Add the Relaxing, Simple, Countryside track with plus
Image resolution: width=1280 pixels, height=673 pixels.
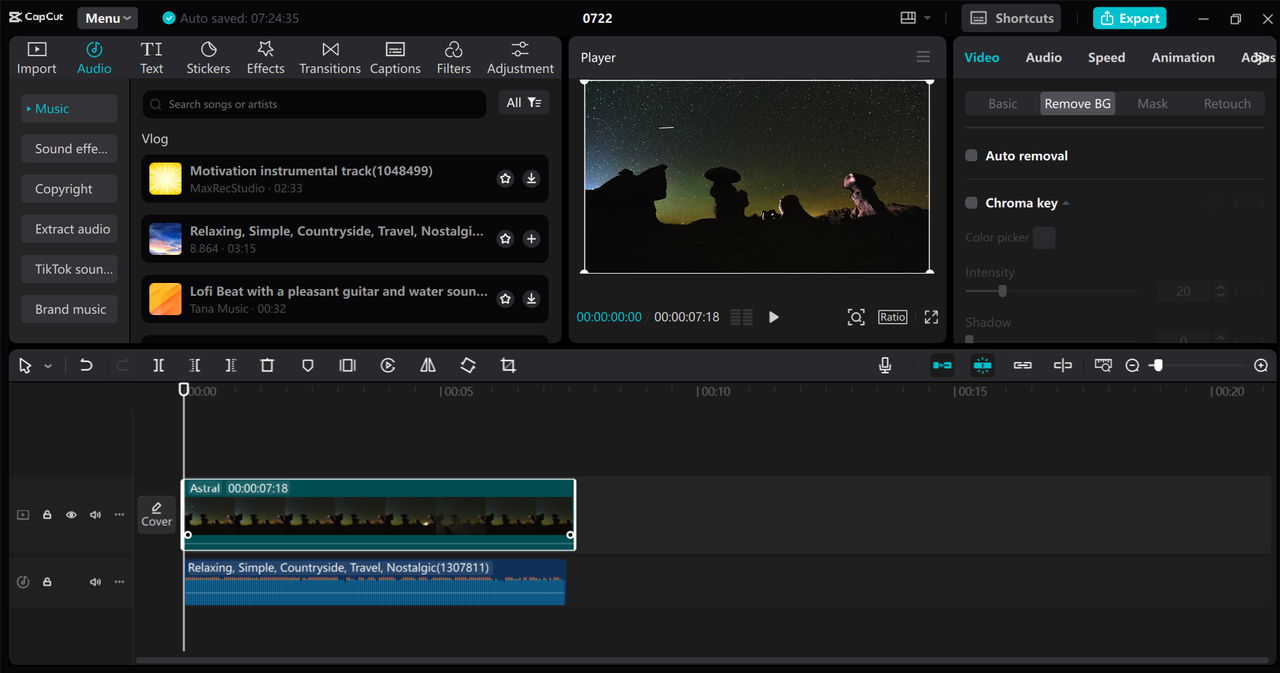tap(531, 239)
